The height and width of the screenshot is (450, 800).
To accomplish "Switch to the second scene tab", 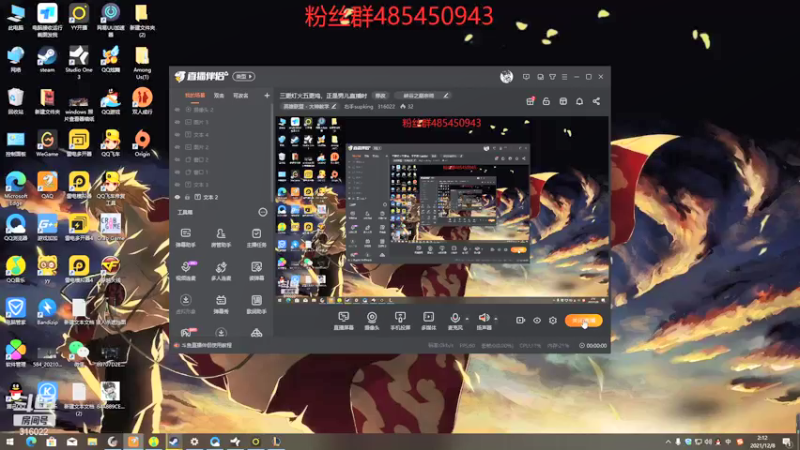I will 219,95.
